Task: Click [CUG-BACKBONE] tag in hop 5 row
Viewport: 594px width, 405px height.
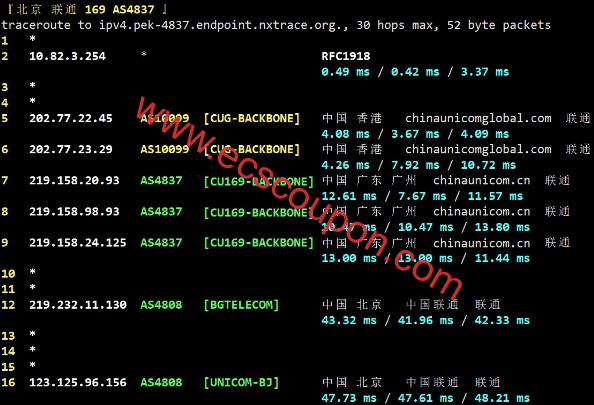Action: pyautogui.click(x=252, y=119)
